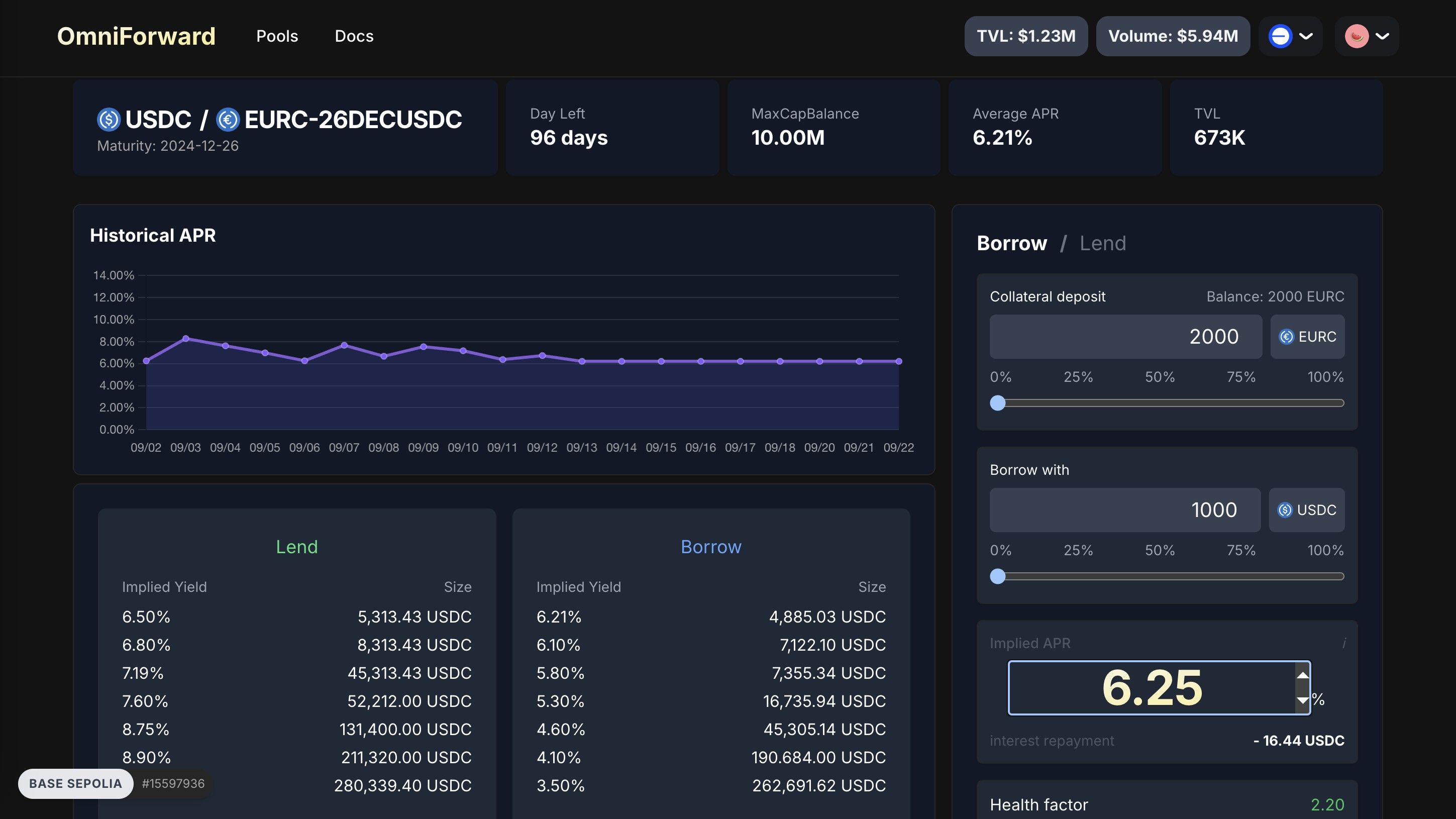
Task: Click the EURC icon in the token selector
Action: pos(1286,337)
